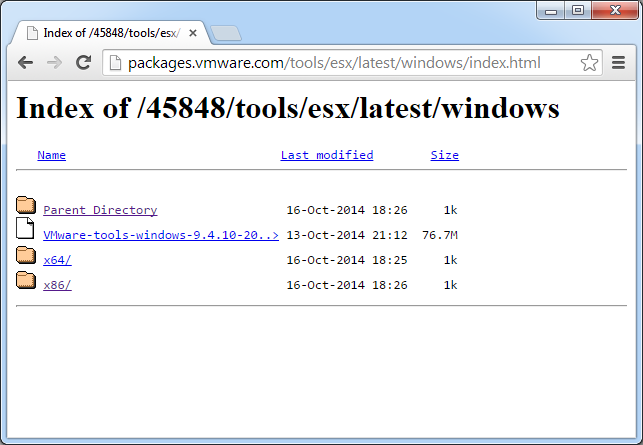Screen dimensions: 643x445
Task: Sort listing by Last modified column
Action: (x=327, y=155)
